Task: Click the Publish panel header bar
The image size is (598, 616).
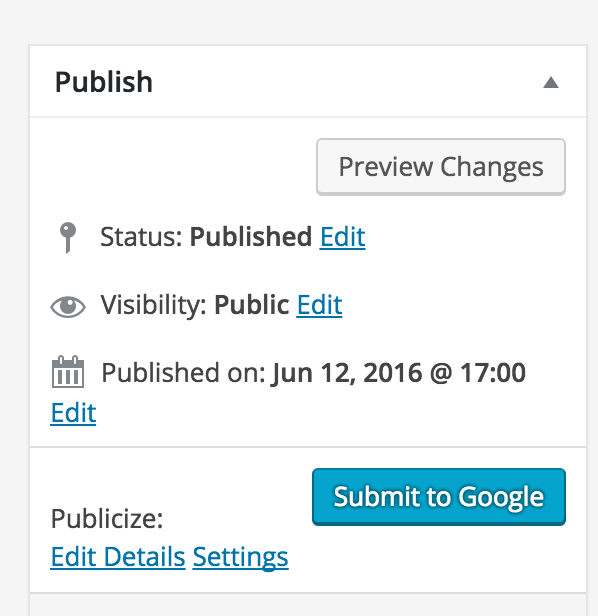Action: [x=308, y=81]
